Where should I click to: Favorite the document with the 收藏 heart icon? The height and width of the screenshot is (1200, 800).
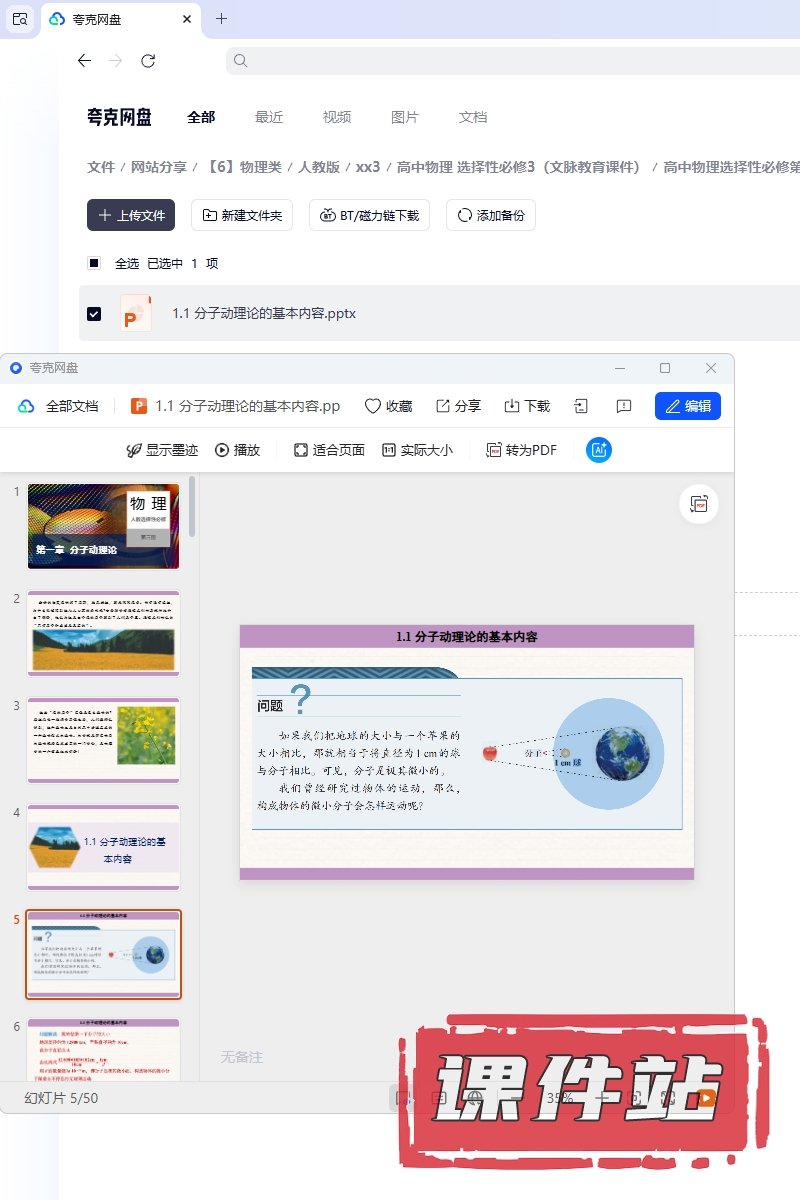(388, 406)
